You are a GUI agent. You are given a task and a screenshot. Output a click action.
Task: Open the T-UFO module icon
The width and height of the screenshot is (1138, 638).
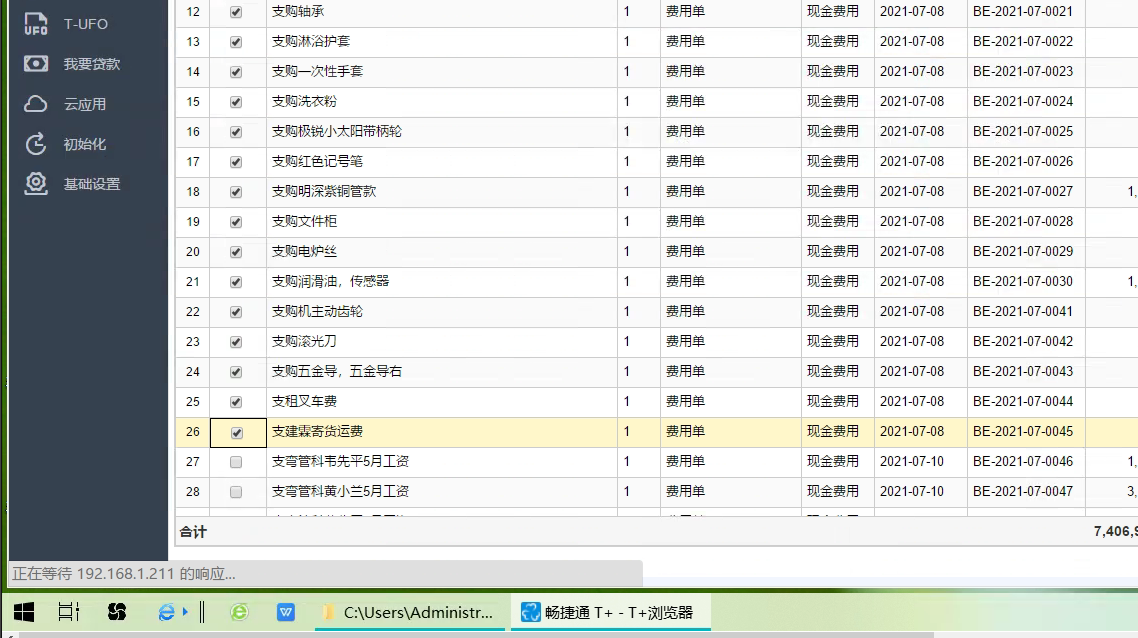(36, 24)
